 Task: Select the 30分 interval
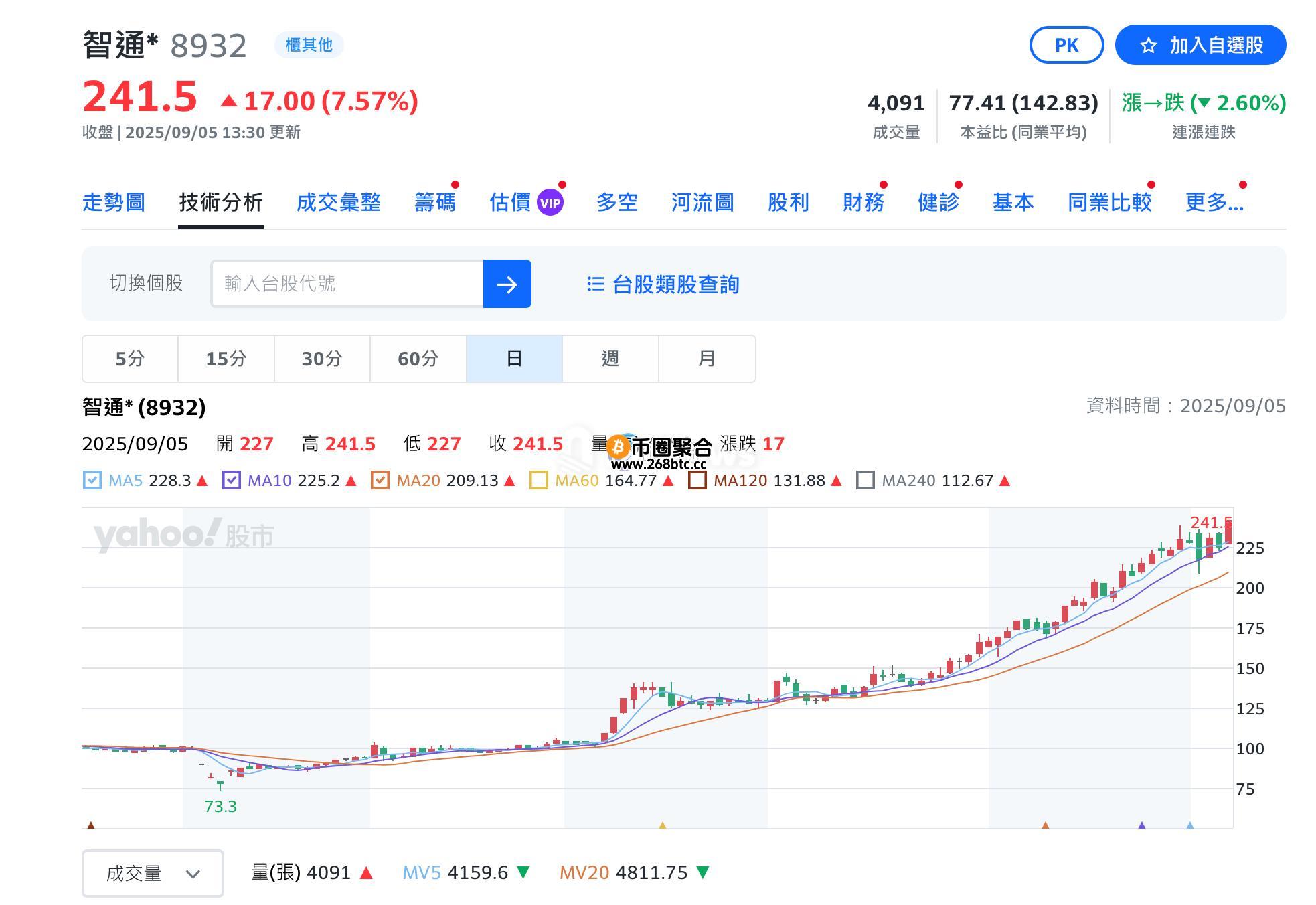click(322, 359)
